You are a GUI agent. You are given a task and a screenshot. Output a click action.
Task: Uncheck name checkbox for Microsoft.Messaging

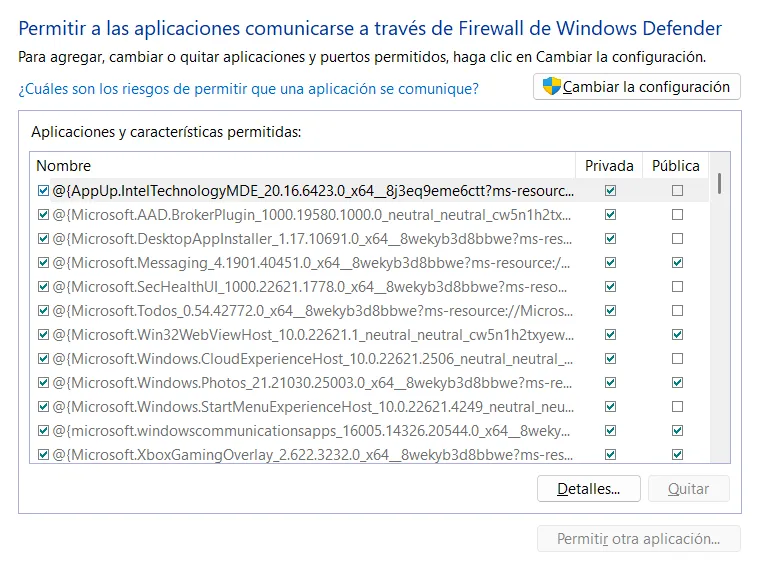(43, 262)
